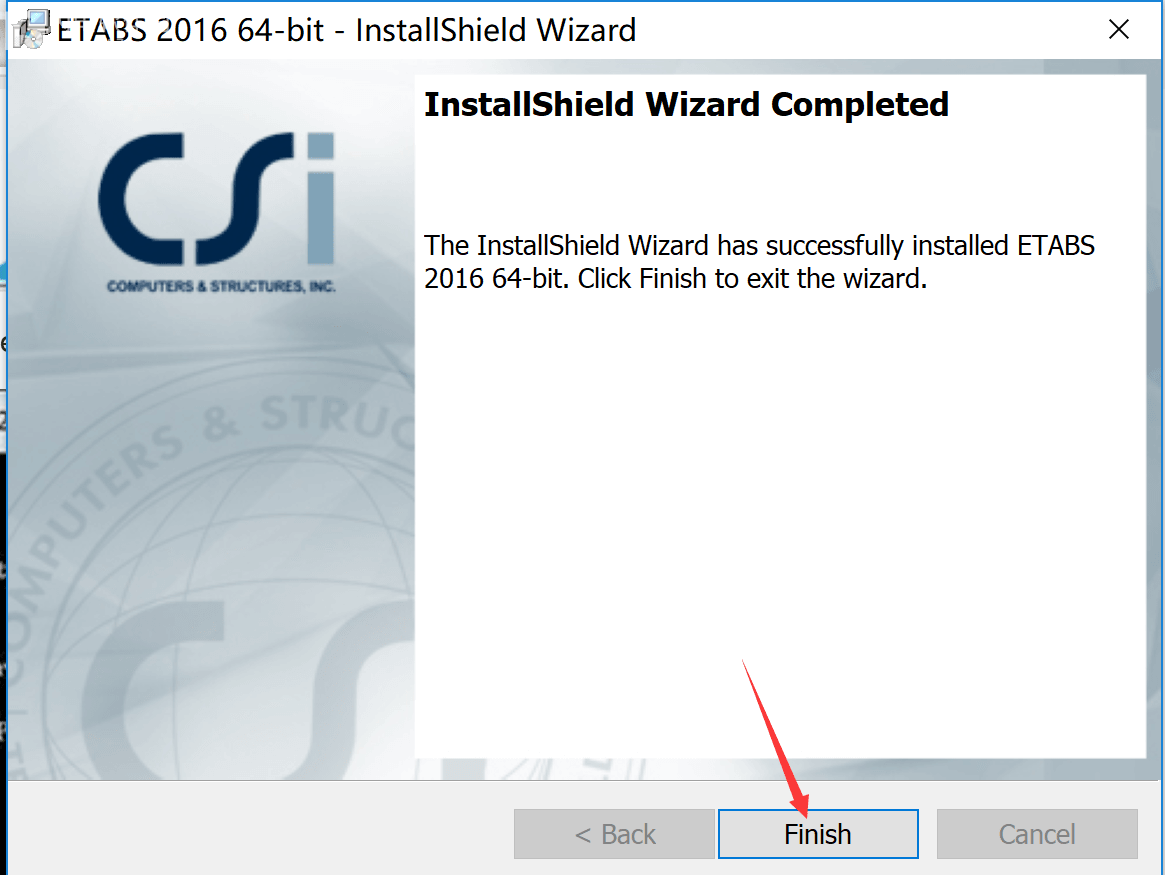Click the installer icon in the title bar
This screenshot has width=1165, height=875.
pyautogui.click(x=31, y=30)
